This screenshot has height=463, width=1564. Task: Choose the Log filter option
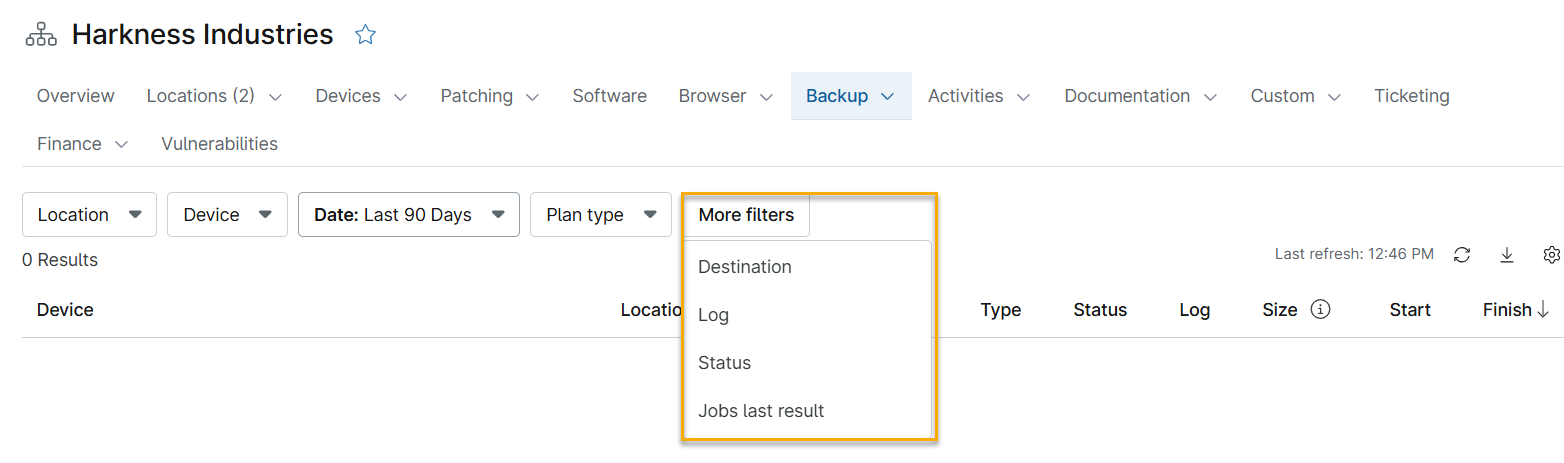coord(713,315)
